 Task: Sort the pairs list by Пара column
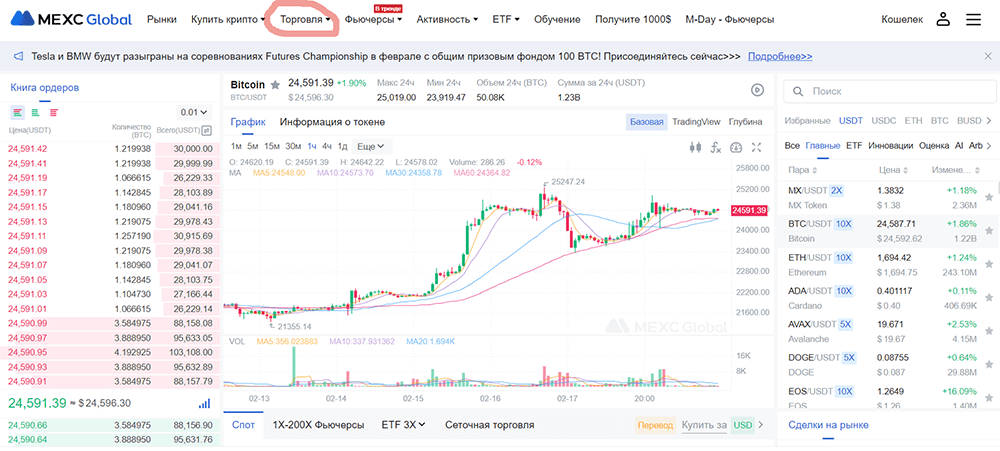(x=803, y=171)
